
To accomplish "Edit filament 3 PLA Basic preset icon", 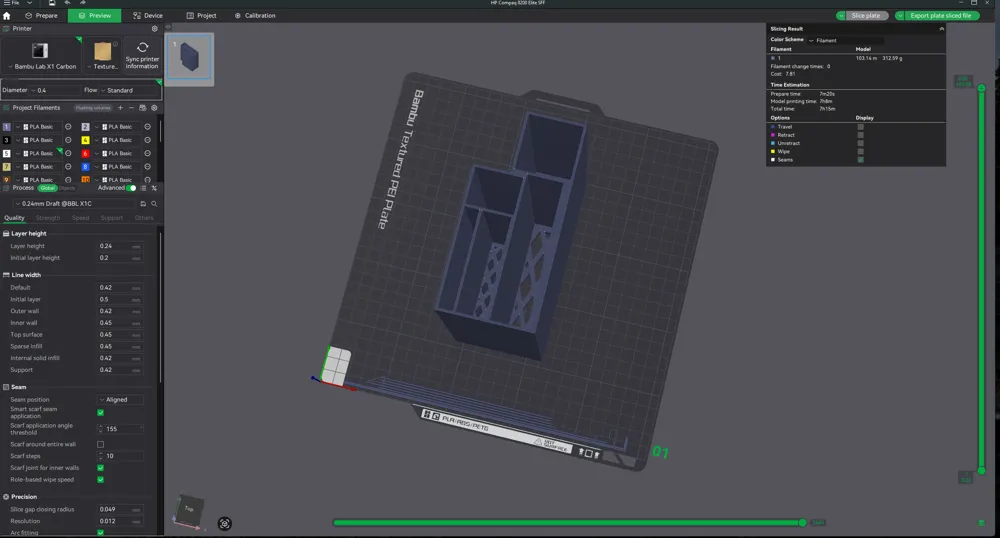I will [68, 140].
